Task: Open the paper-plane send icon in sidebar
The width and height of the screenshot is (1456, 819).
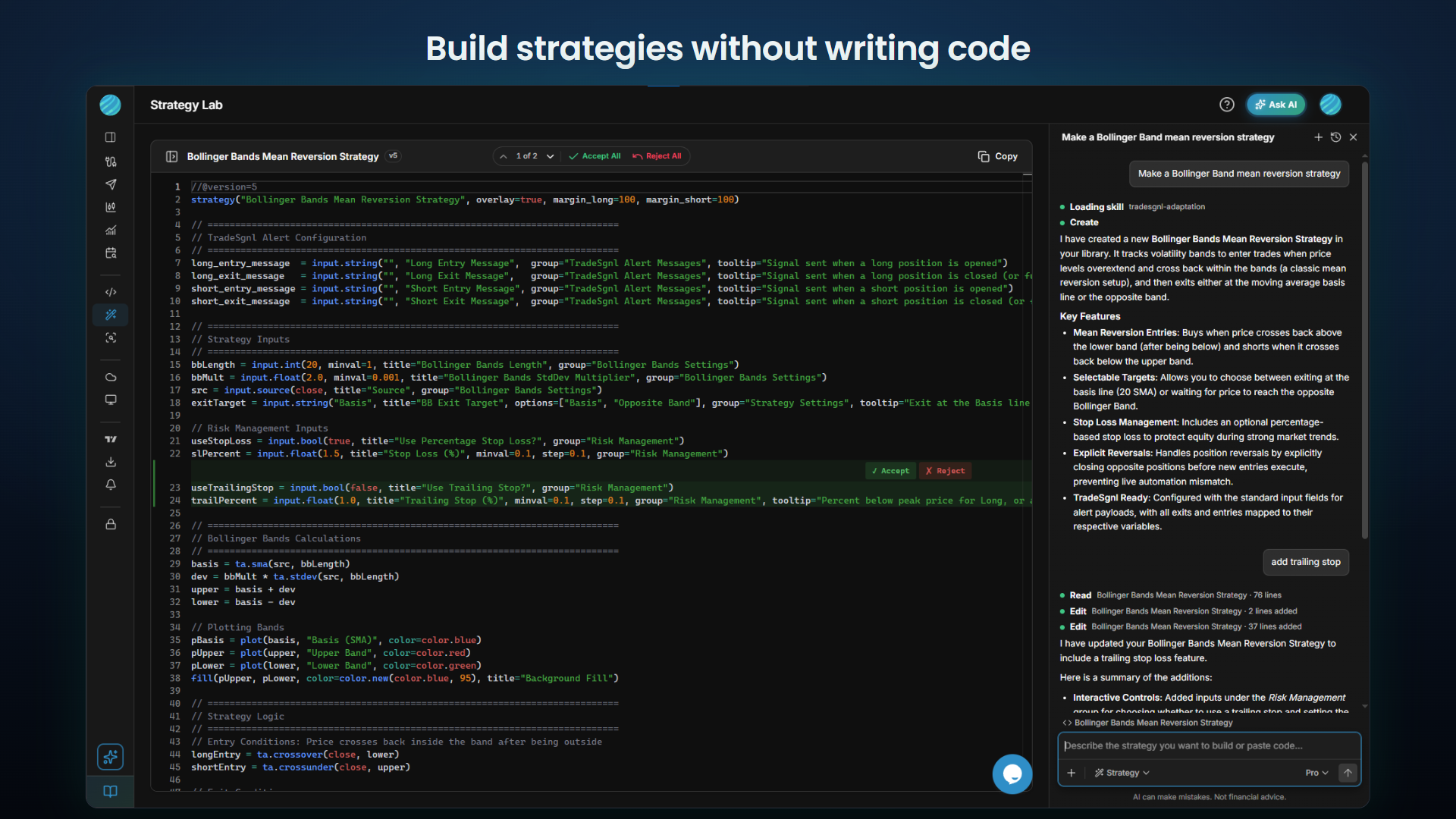Action: pos(111,184)
